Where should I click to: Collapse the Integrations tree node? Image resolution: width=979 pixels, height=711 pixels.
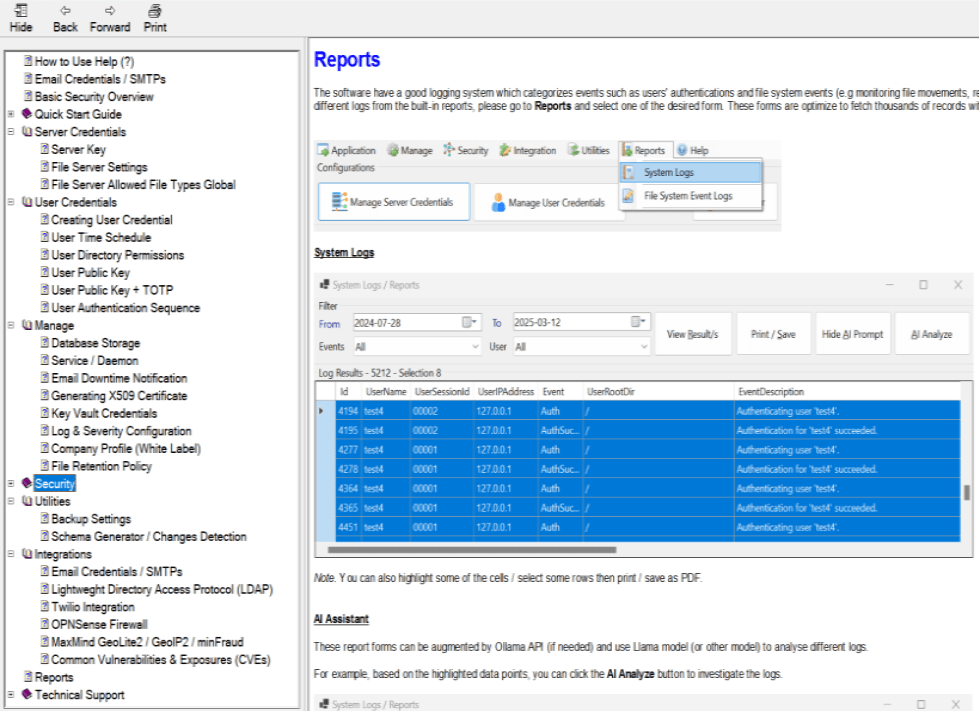(x=11, y=554)
